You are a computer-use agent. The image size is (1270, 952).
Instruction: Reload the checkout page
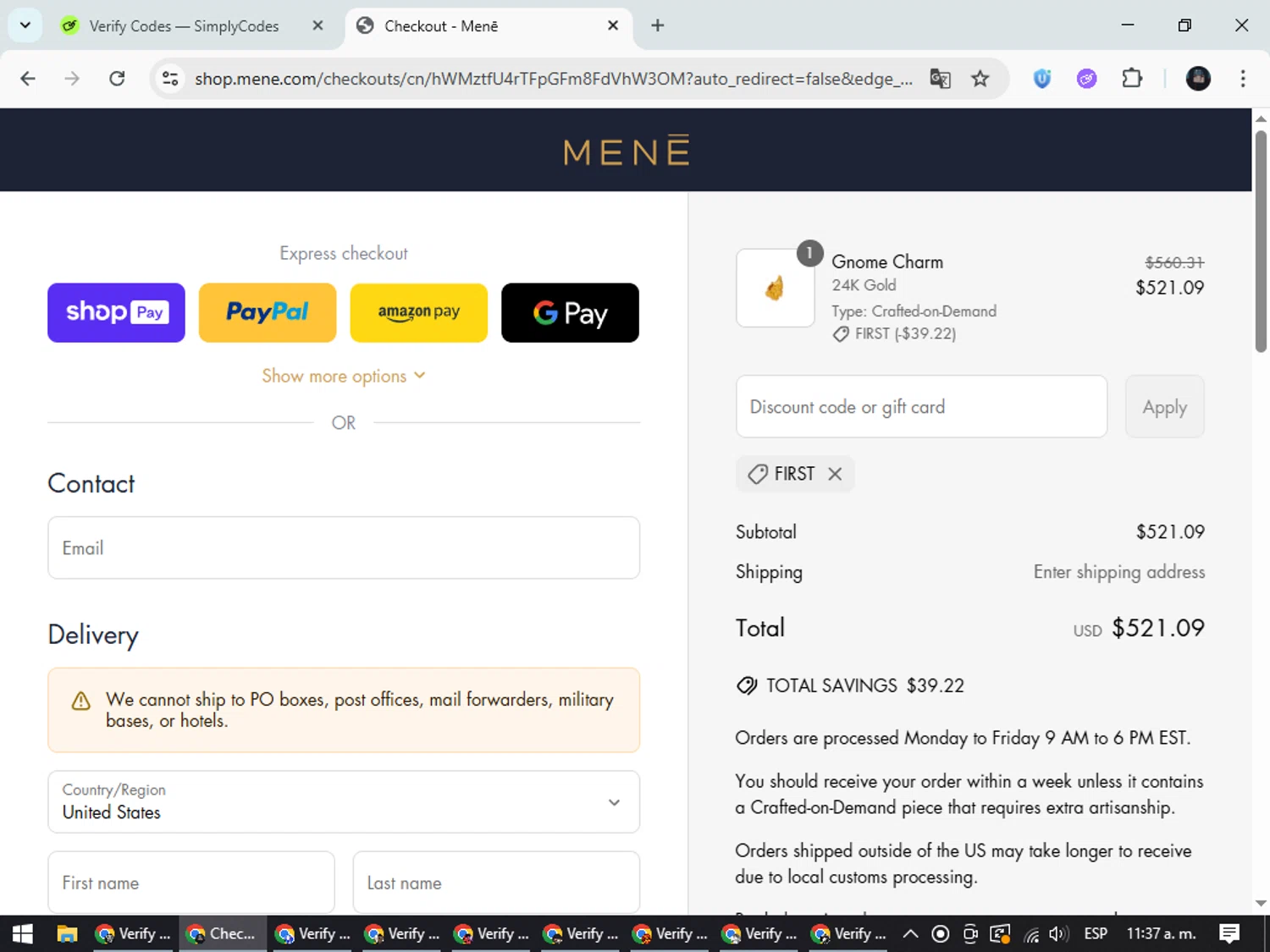coord(117,79)
